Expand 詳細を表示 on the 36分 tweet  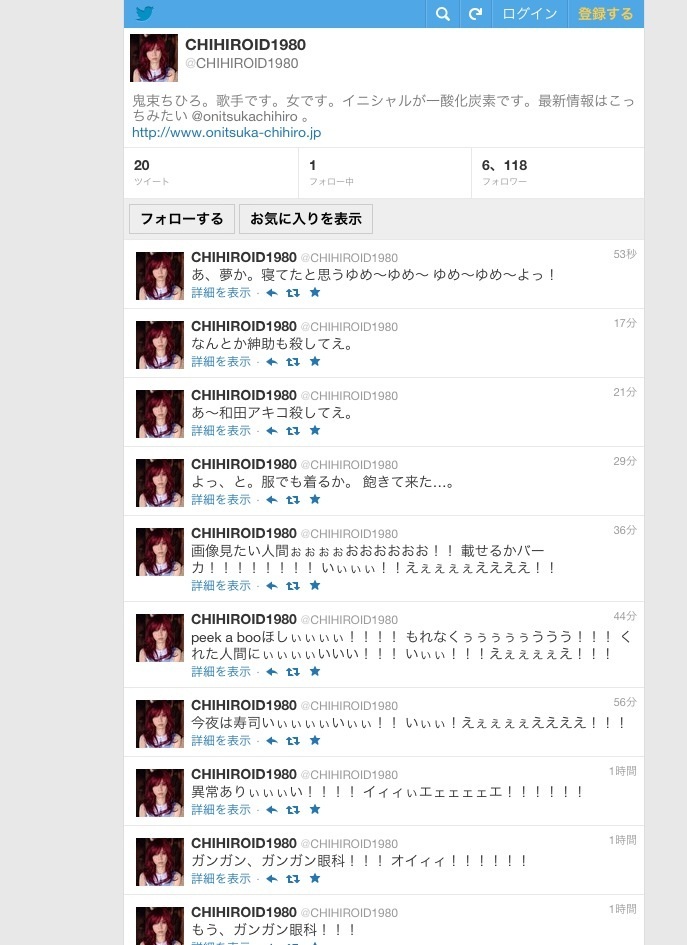point(221,586)
